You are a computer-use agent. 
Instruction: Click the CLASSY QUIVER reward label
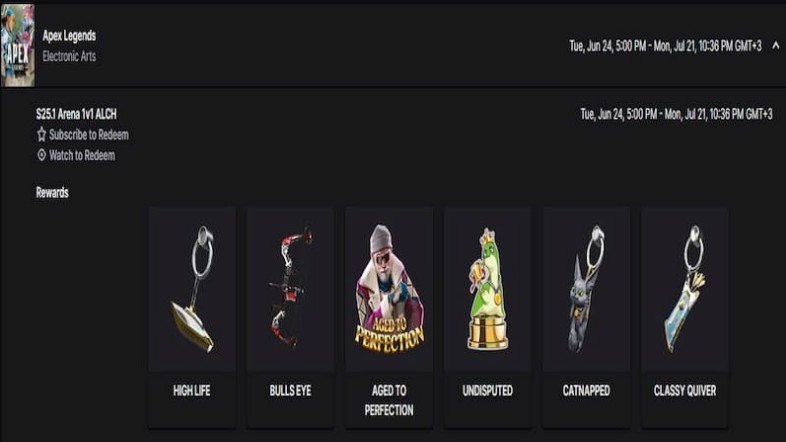tap(685, 390)
